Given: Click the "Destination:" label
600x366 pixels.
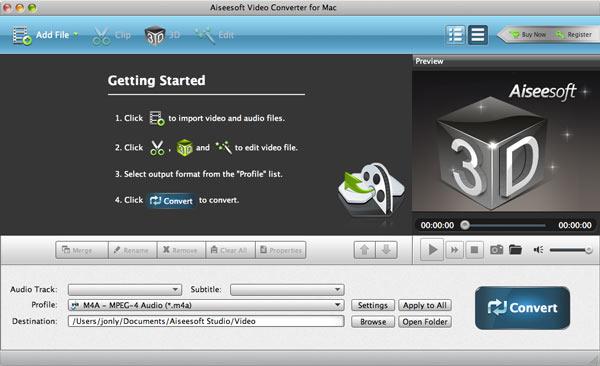Looking at the screenshot, I should click(34, 321).
